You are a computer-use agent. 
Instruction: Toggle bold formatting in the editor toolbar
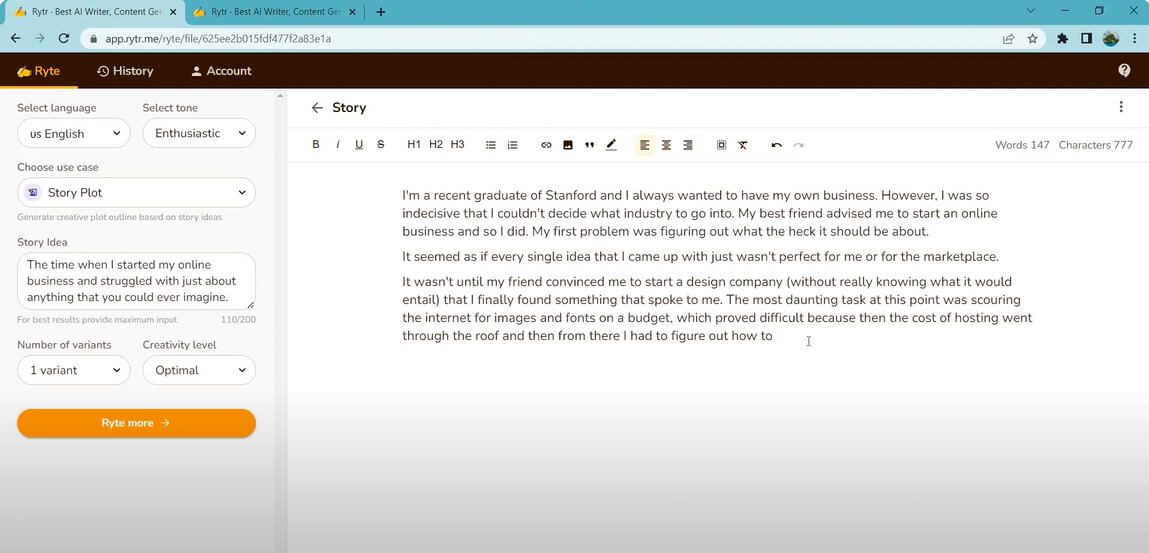(316, 145)
